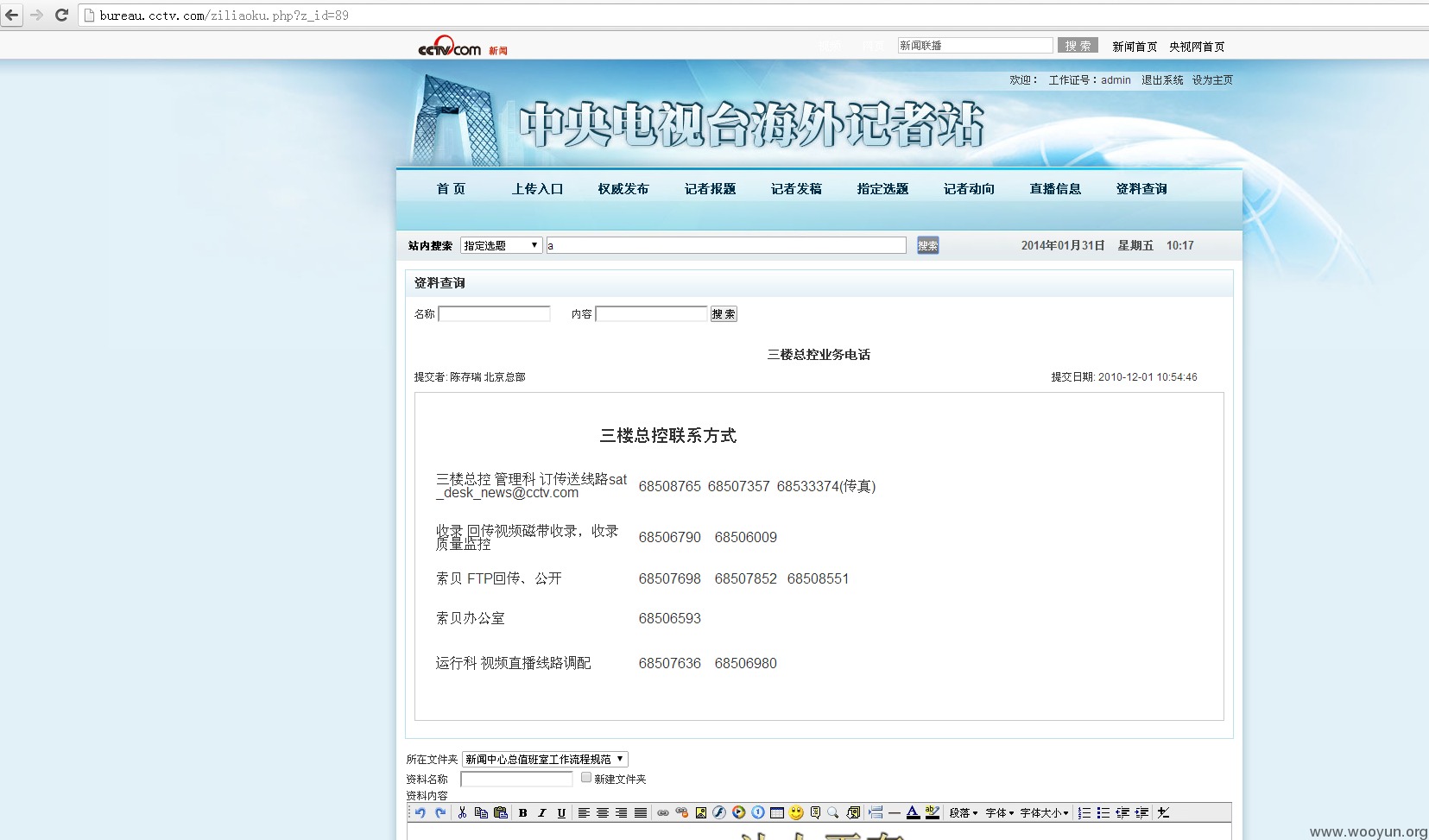This screenshot has height=840, width=1429.
Task: Click the 退出系统 logout link
Action: (x=1162, y=80)
